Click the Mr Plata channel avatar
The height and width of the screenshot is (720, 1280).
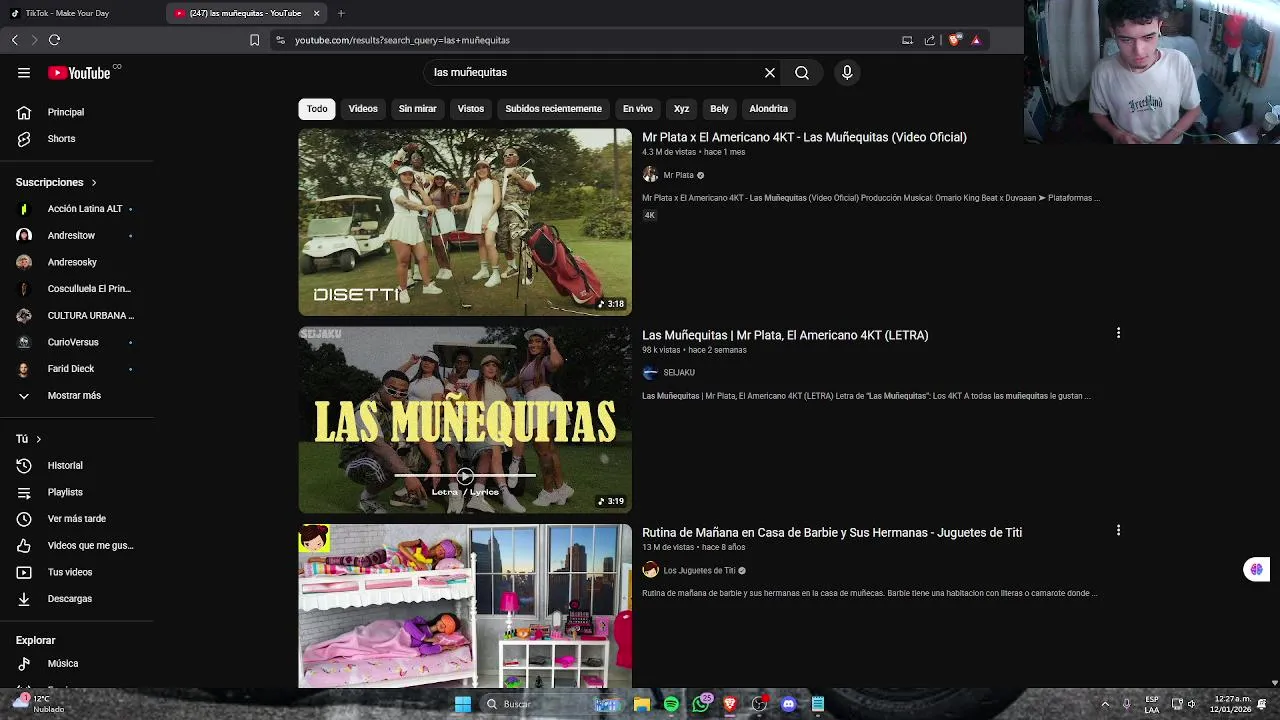(650, 175)
